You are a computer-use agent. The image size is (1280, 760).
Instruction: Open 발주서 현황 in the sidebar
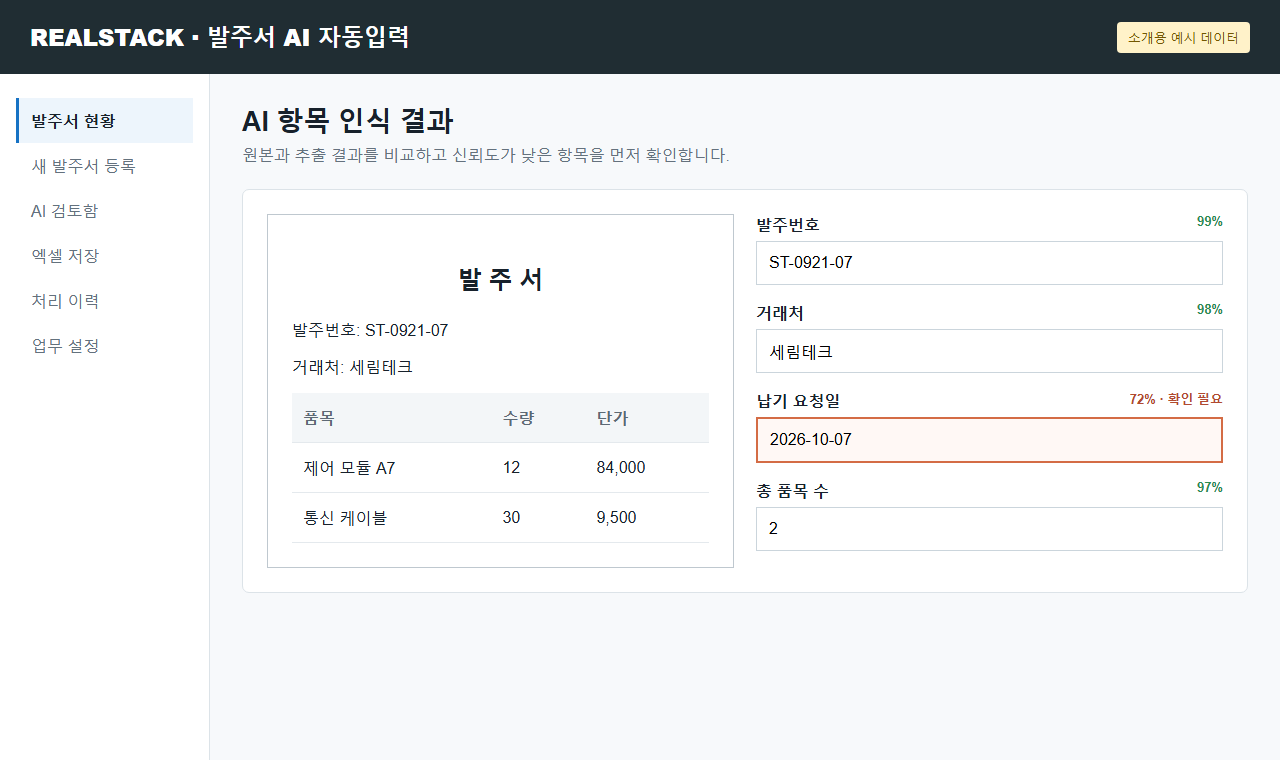105,121
